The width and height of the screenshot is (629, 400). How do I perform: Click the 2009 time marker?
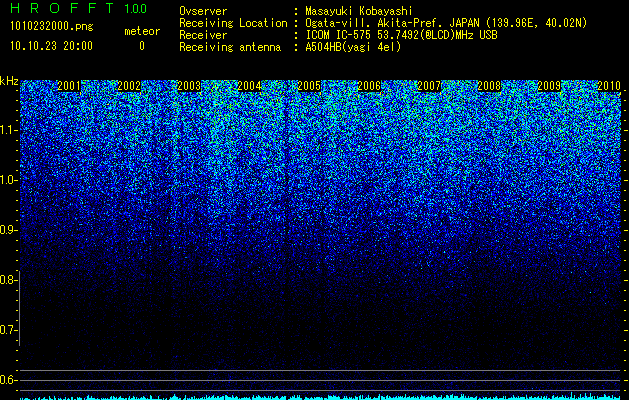tap(549, 86)
